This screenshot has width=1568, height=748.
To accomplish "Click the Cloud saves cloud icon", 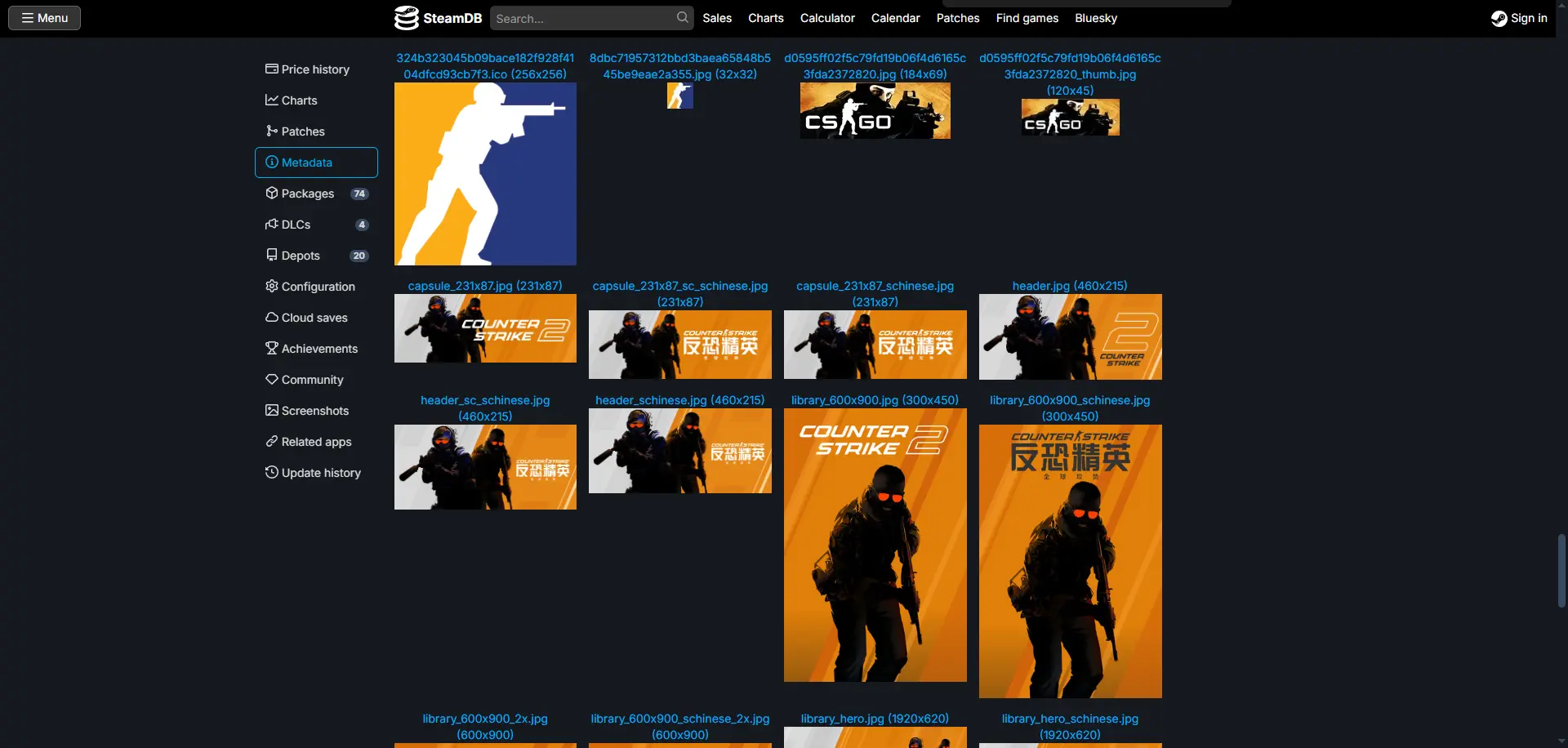I will 271,318.
